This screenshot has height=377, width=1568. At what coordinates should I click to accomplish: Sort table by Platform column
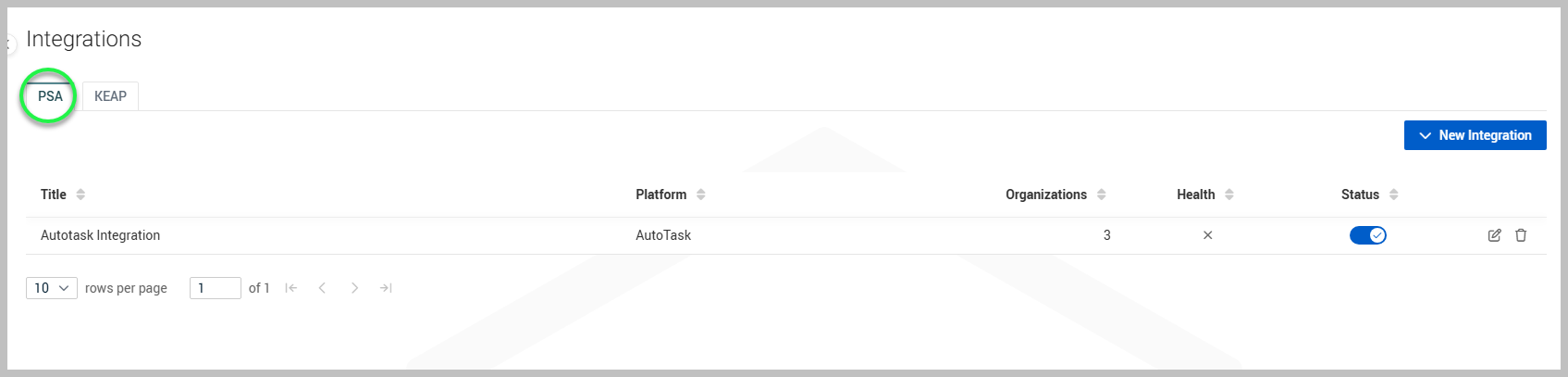point(701,195)
